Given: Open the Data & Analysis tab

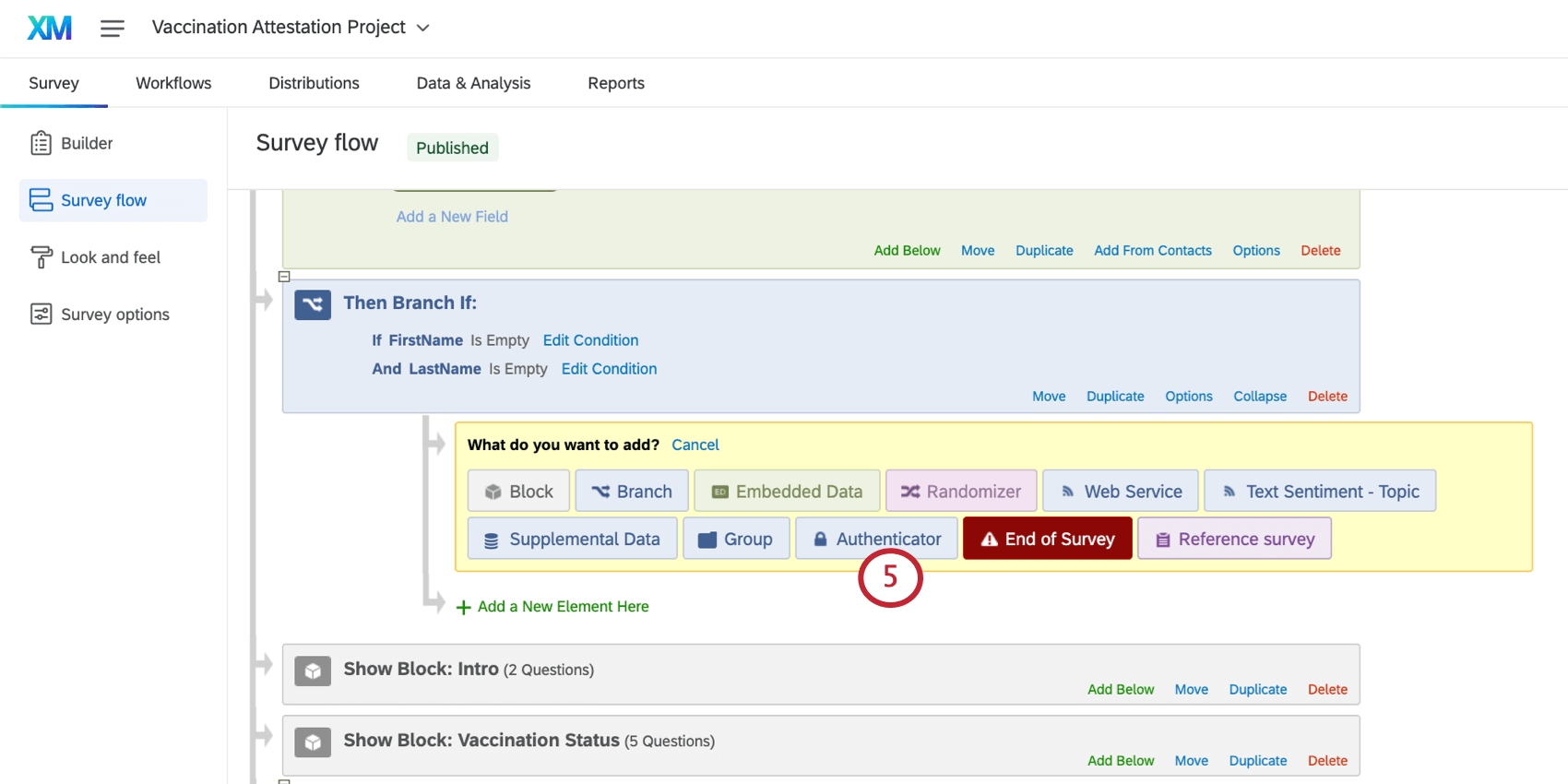Looking at the screenshot, I should 473,83.
